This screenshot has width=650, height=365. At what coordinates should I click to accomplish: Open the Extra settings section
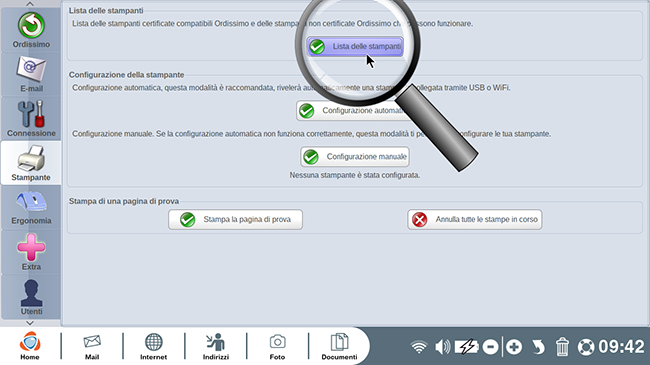(x=31, y=252)
